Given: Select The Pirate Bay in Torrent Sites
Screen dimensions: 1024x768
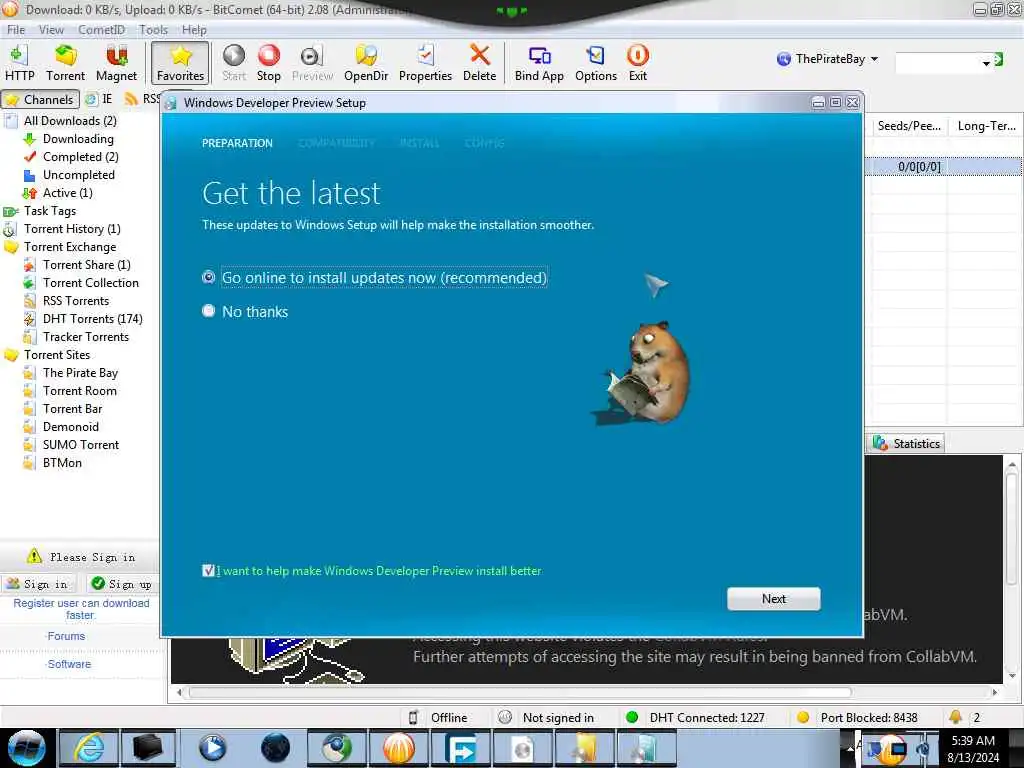Looking at the screenshot, I should tap(80, 373).
